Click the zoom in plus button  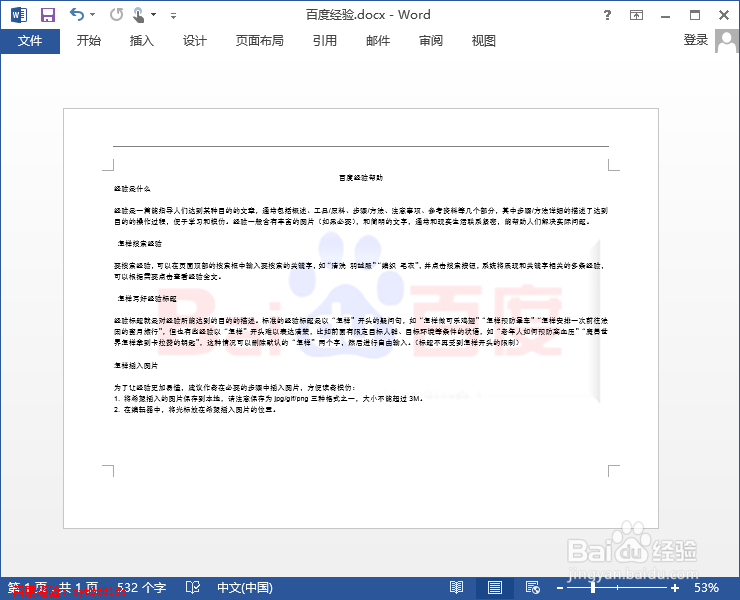point(675,588)
